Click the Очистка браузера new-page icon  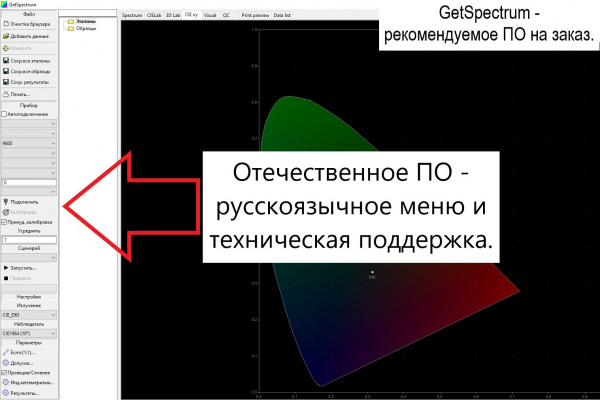[6, 24]
